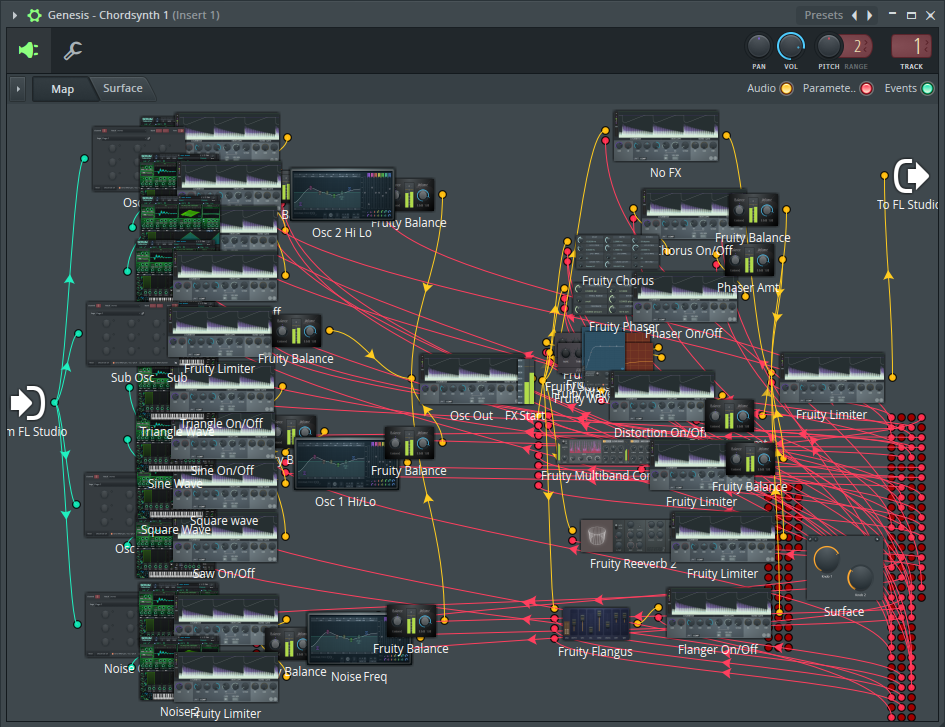The width and height of the screenshot is (945, 727).
Task: Select the Osc Out node
Action: point(471,380)
